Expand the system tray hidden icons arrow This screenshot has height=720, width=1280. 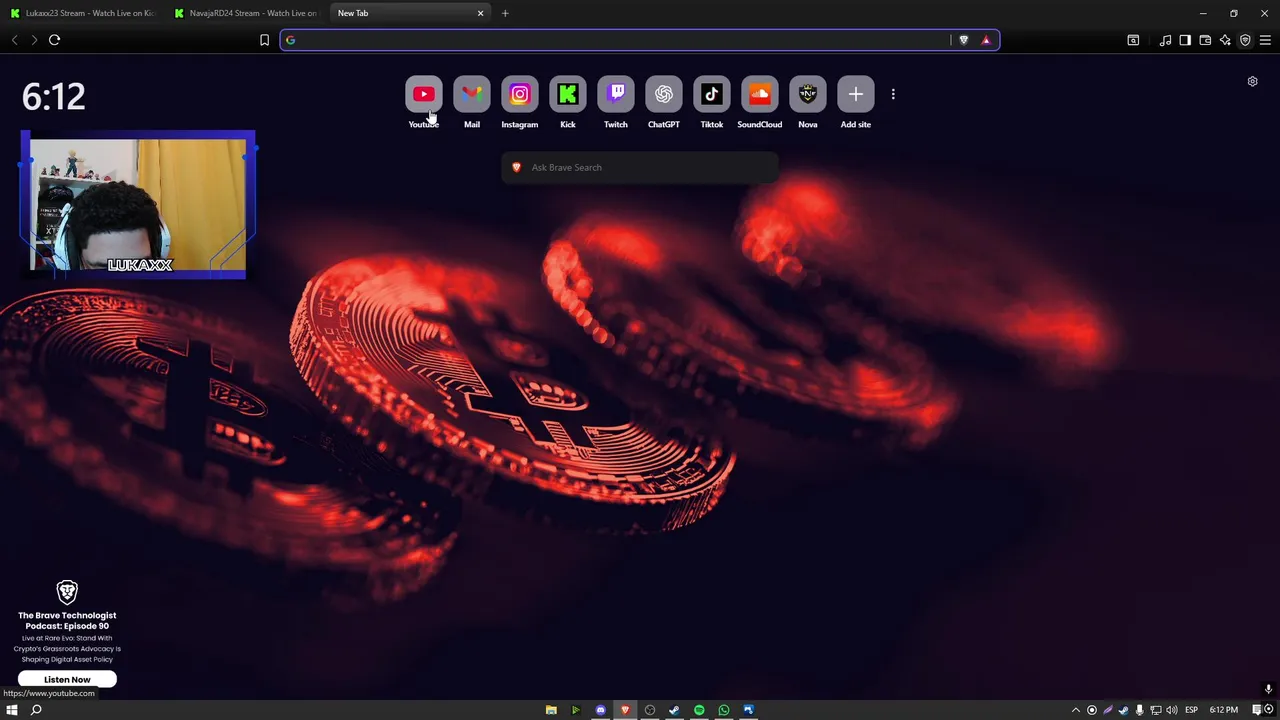coord(1076,710)
